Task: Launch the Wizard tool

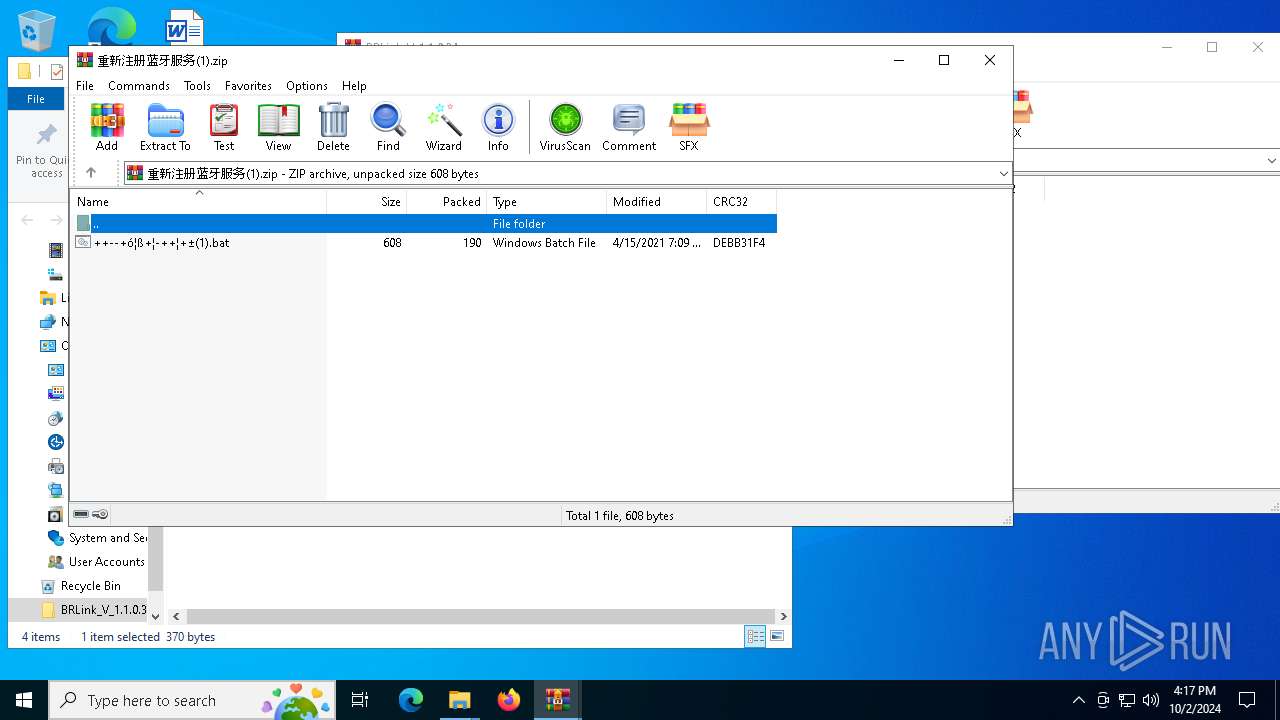Action: tap(443, 127)
